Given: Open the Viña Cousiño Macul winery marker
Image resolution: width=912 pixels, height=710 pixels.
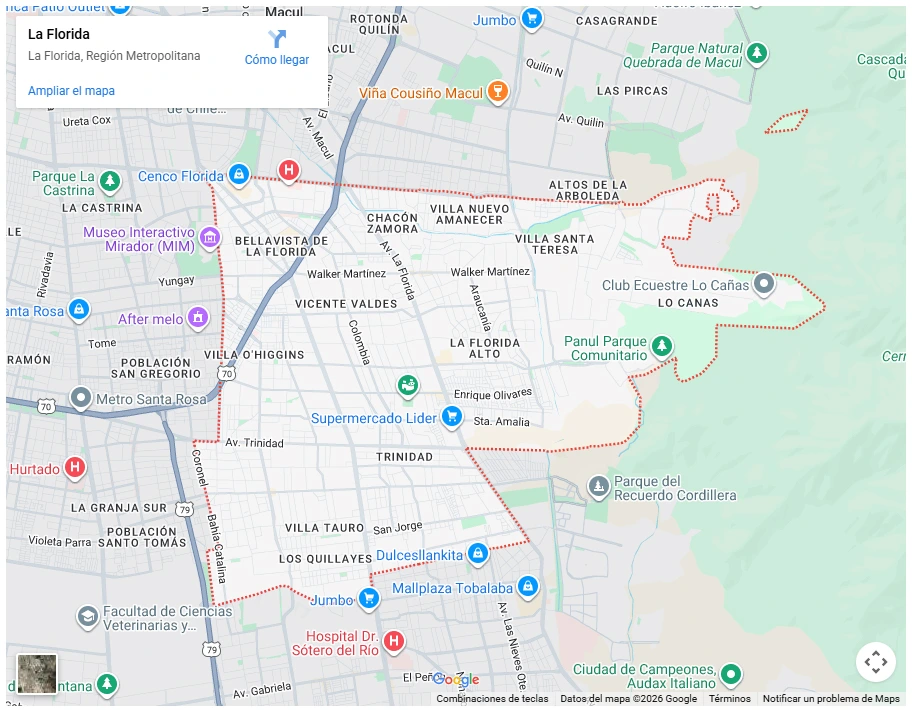Looking at the screenshot, I should [x=498, y=92].
